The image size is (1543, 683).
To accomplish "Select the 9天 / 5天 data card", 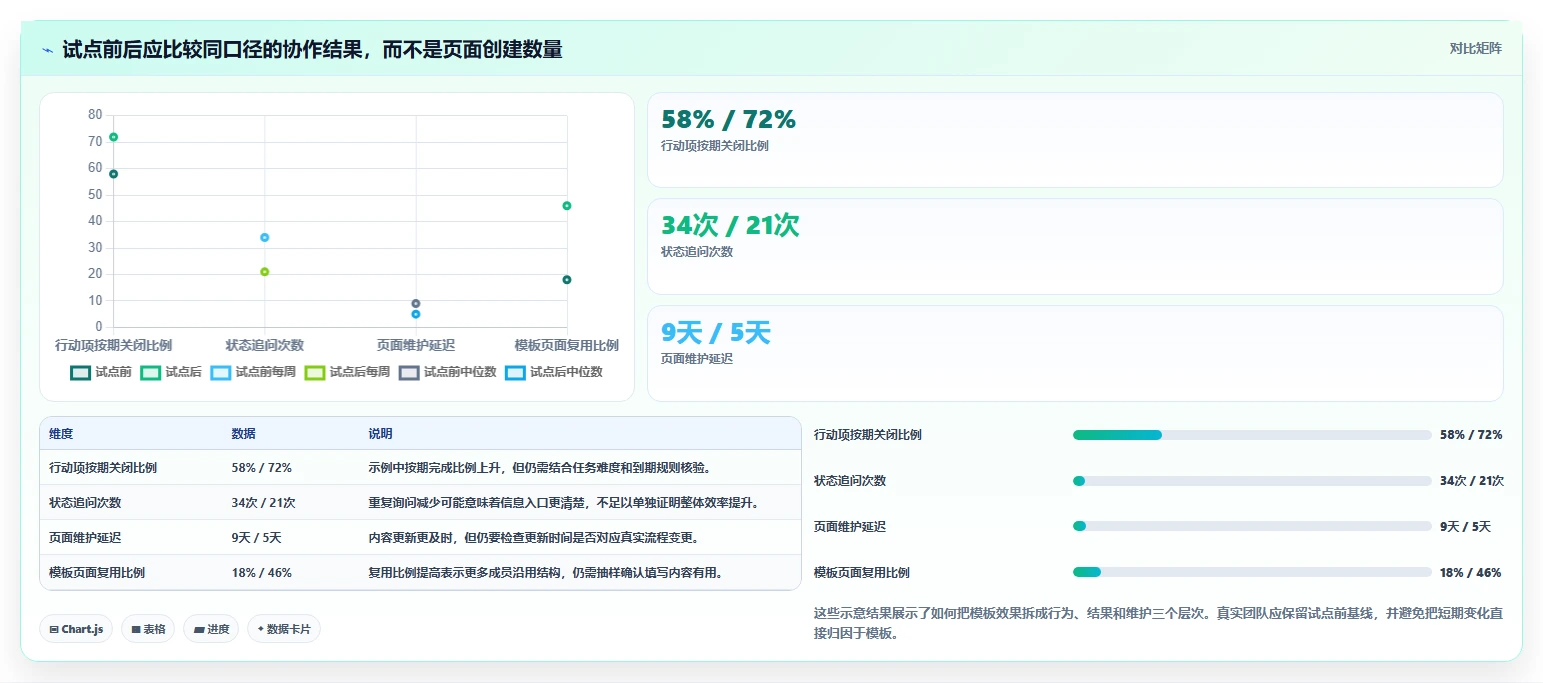I will (1075, 353).
